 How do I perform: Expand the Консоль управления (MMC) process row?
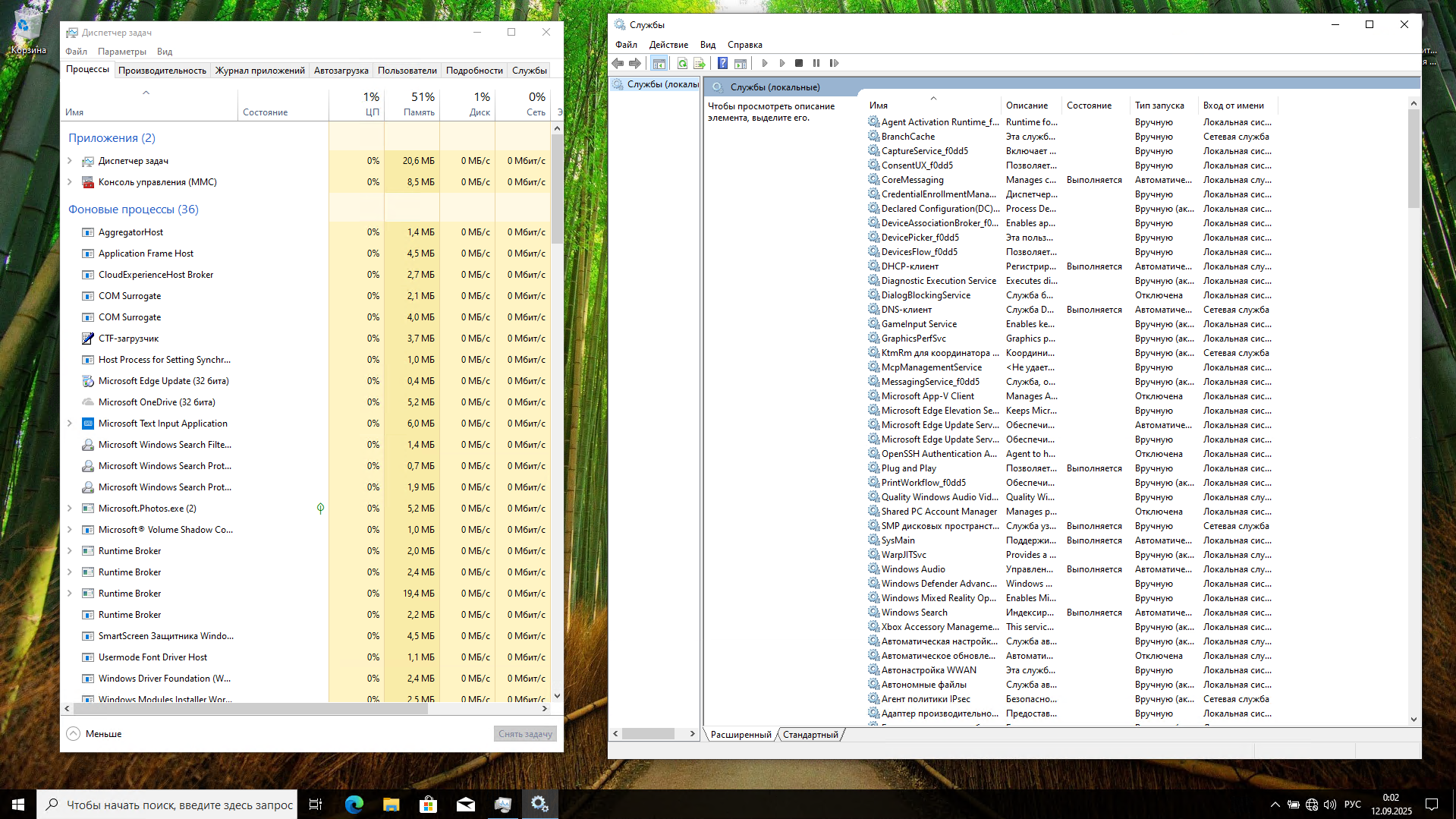tap(70, 182)
